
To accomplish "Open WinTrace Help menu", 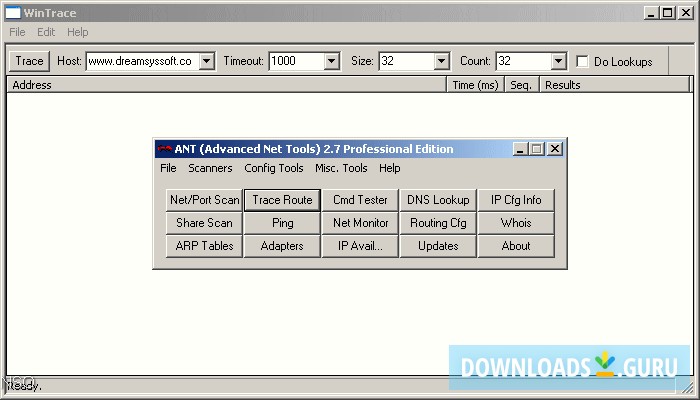I will tap(78, 32).
